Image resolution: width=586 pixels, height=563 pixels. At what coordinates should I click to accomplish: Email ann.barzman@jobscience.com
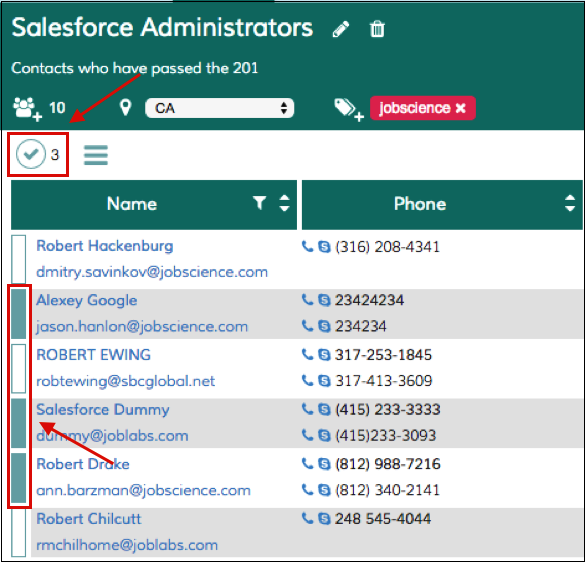click(x=144, y=490)
